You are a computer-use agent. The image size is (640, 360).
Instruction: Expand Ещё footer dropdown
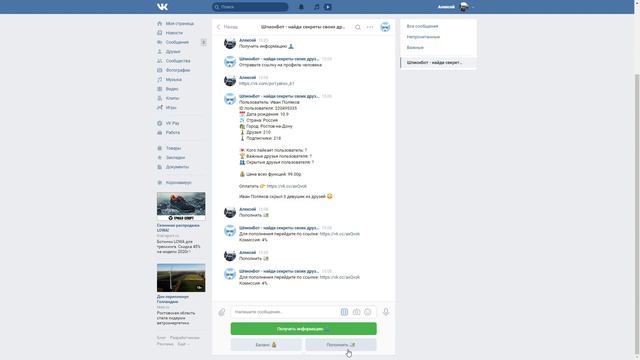183,344
